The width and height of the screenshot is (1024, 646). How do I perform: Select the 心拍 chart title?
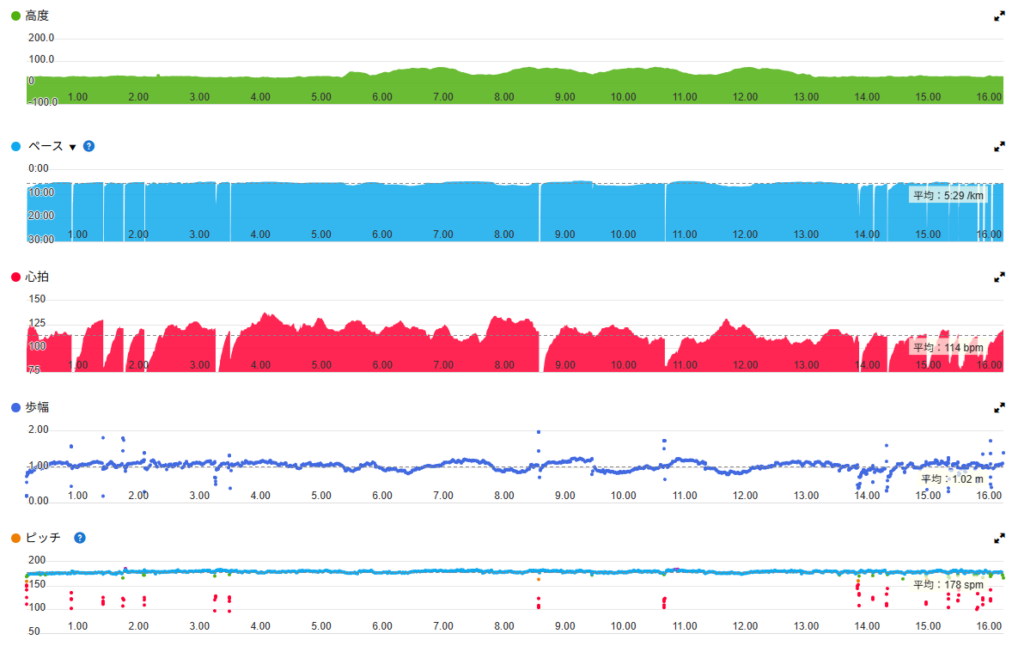tap(38, 276)
